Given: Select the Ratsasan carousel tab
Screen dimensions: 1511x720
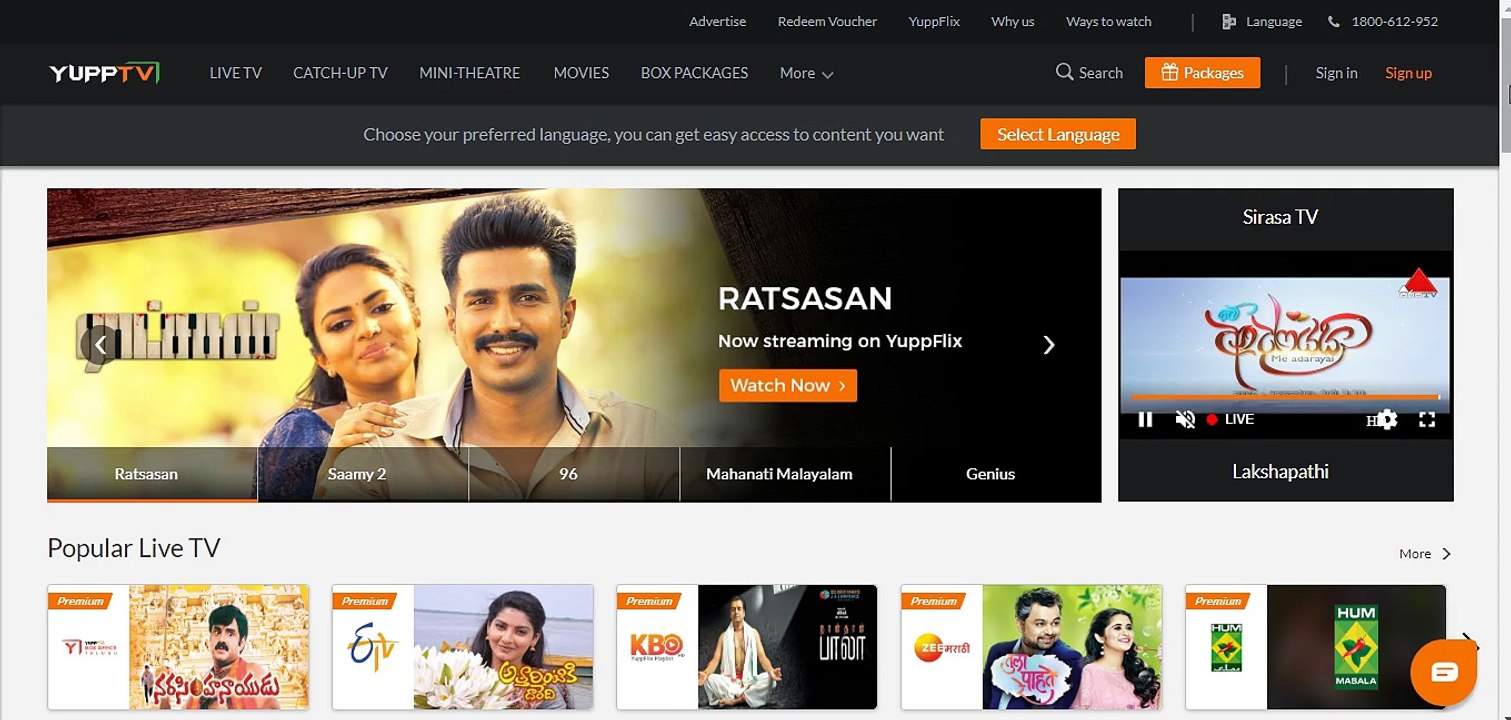Looking at the screenshot, I should pos(152,474).
